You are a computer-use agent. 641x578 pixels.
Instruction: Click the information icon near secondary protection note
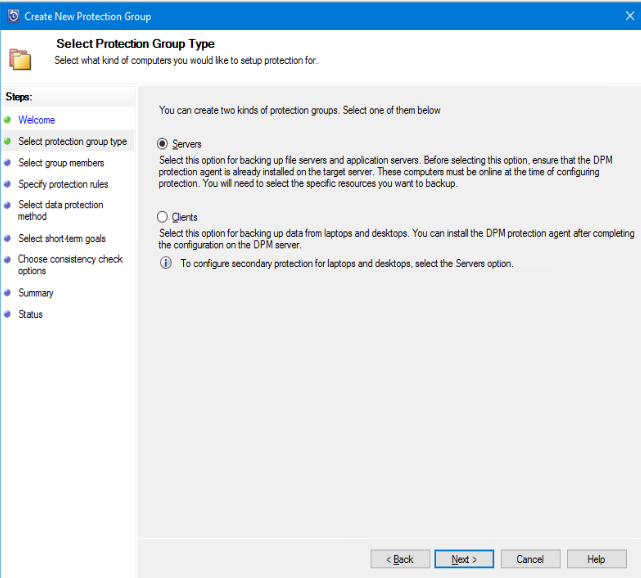point(167,263)
